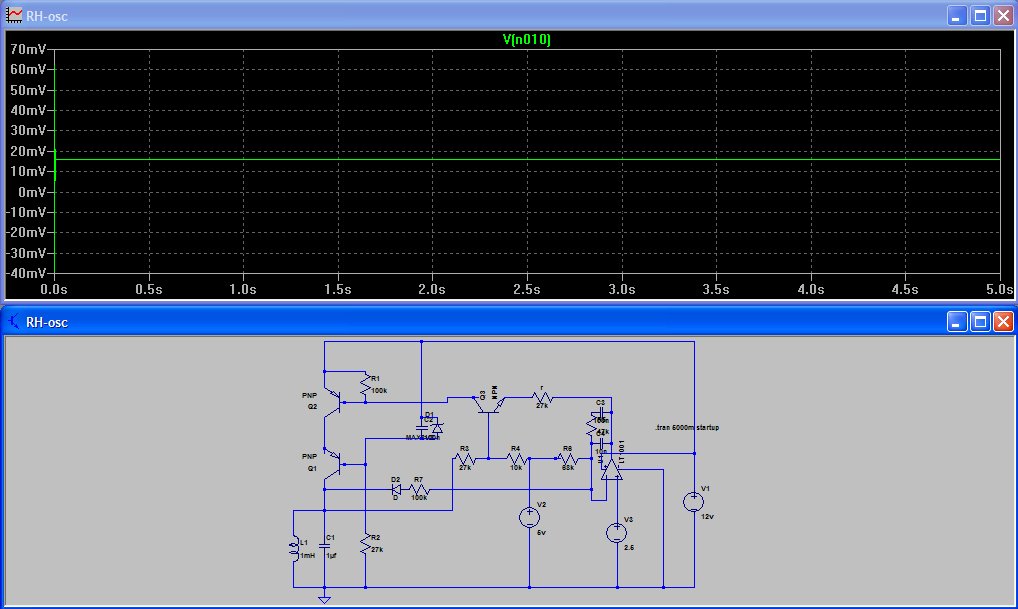Screen dimensions: 1018x609
Task: Click the 5v value of V2
Action: 541,532
